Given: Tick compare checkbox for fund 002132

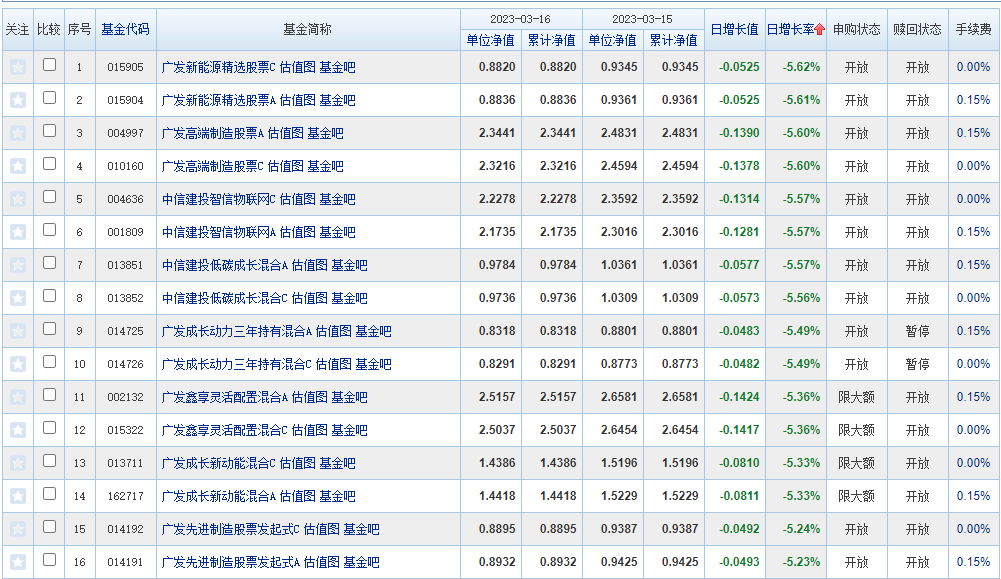Looking at the screenshot, I should [49, 395].
